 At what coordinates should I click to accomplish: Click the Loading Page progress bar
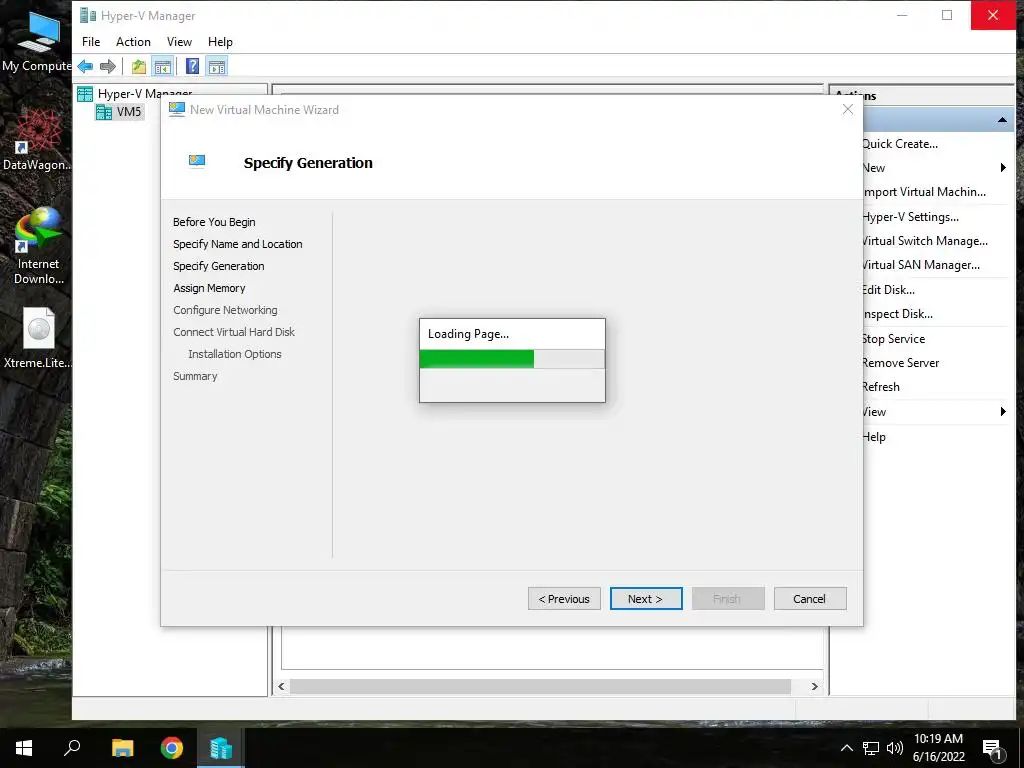click(x=512, y=359)
